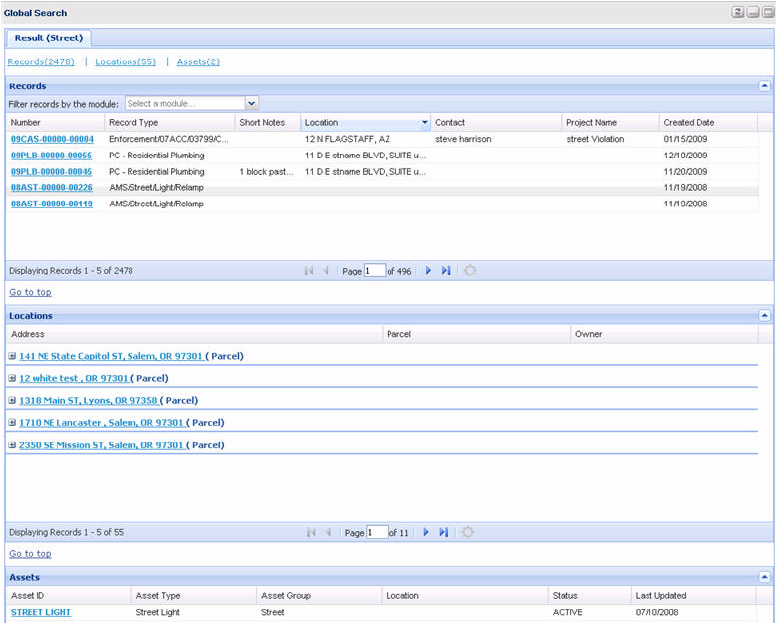Expand the 1318 Main ST, Lyons row
The width and height of the screenshot is (776, 627).
tap(12, 401)
